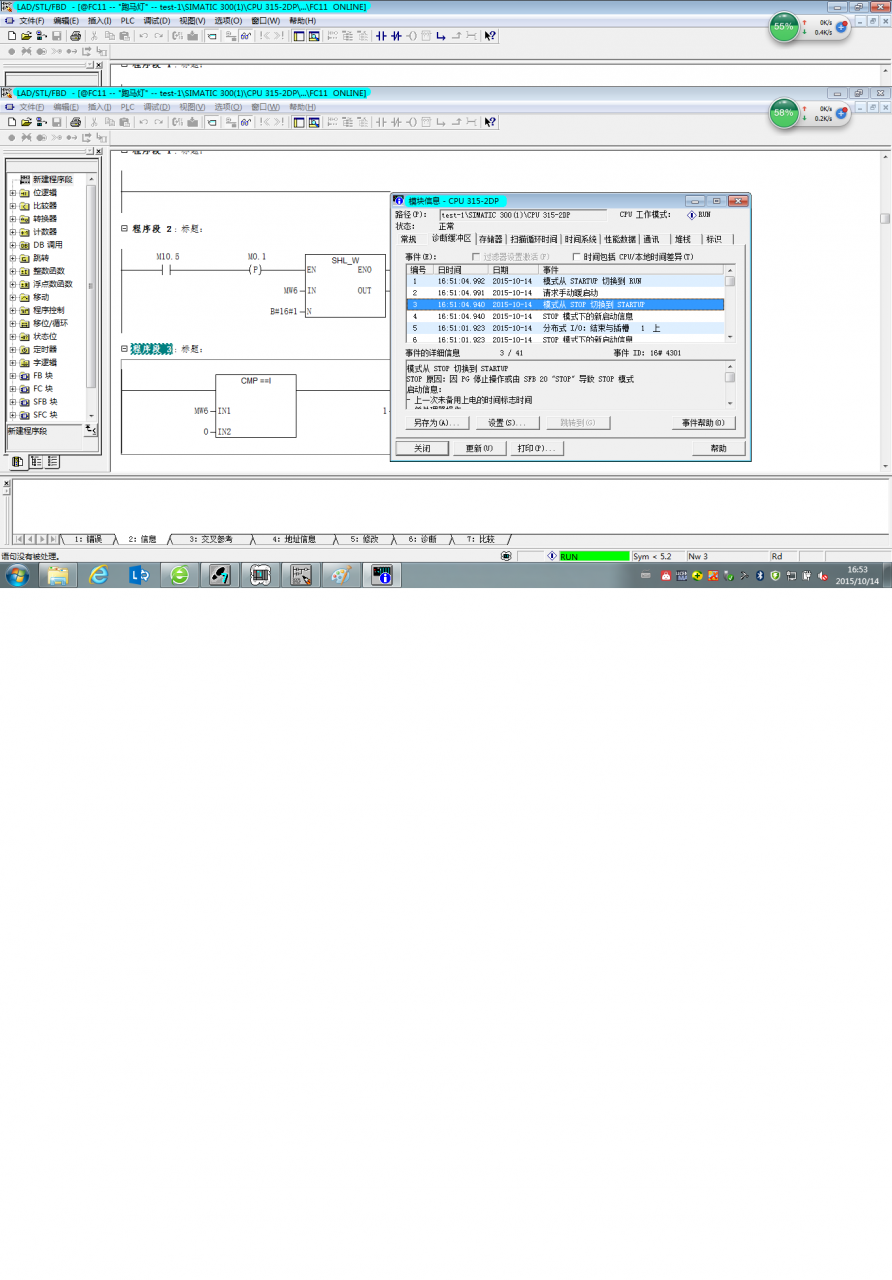Click the SFC 块 block icon in the tree
The image size is (892, 1280).
25,414
